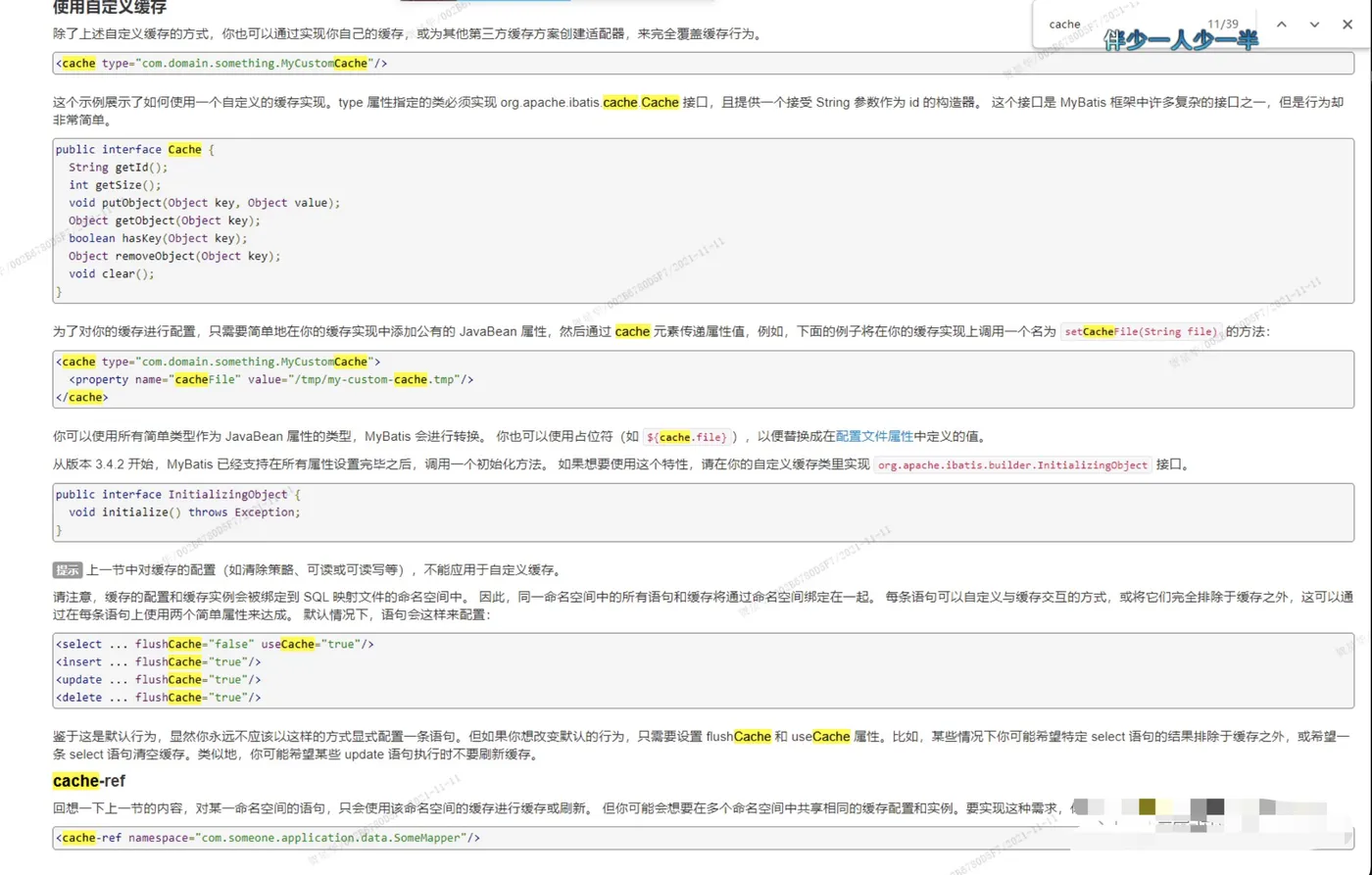Click the closing "</cache>" tag line
1372x875 pixels.
[82, 397]
